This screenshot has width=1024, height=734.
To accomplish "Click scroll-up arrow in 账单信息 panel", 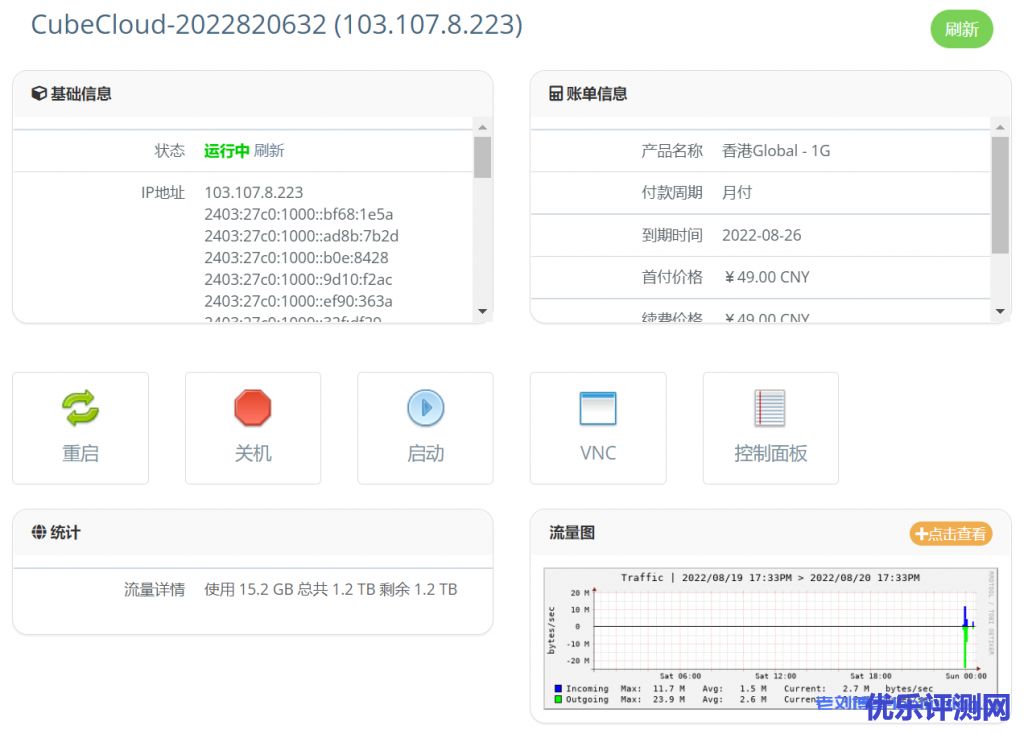I will [x=1000, y=127].
